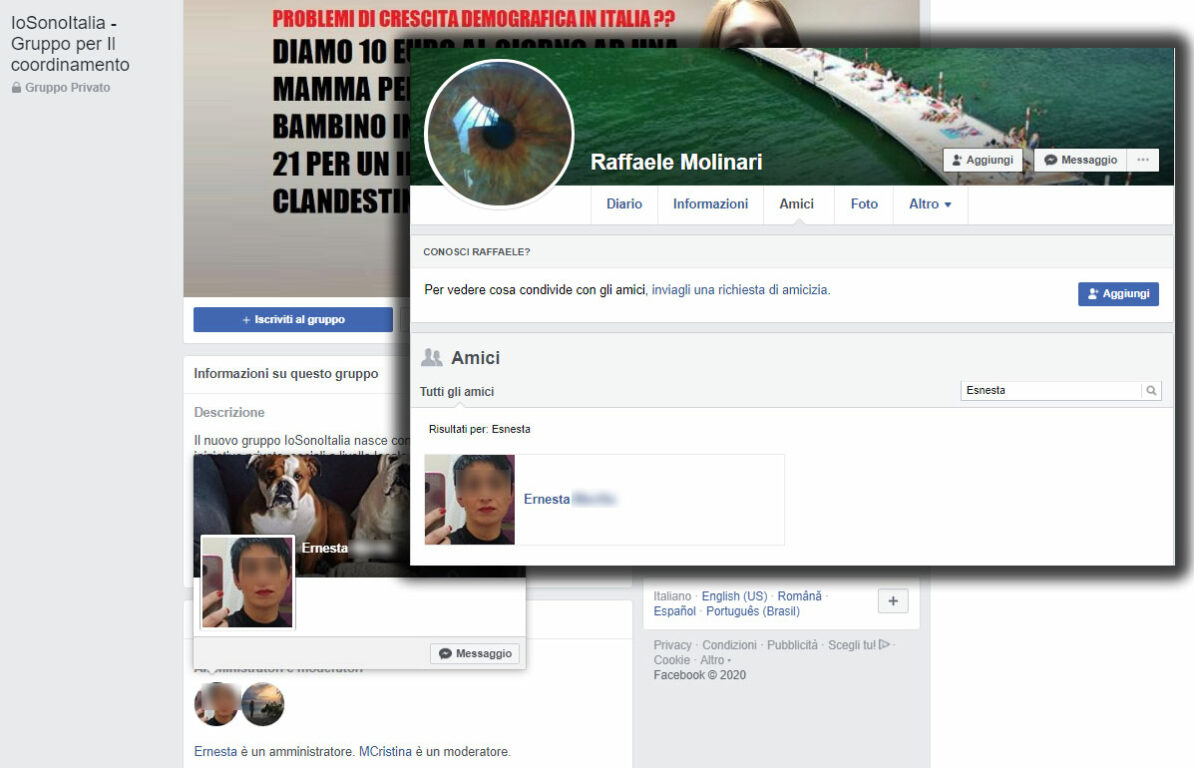Click Ernesta's profile photo in hover card
The width and height of the screenshot is (1194, 768).
[247, 582]
